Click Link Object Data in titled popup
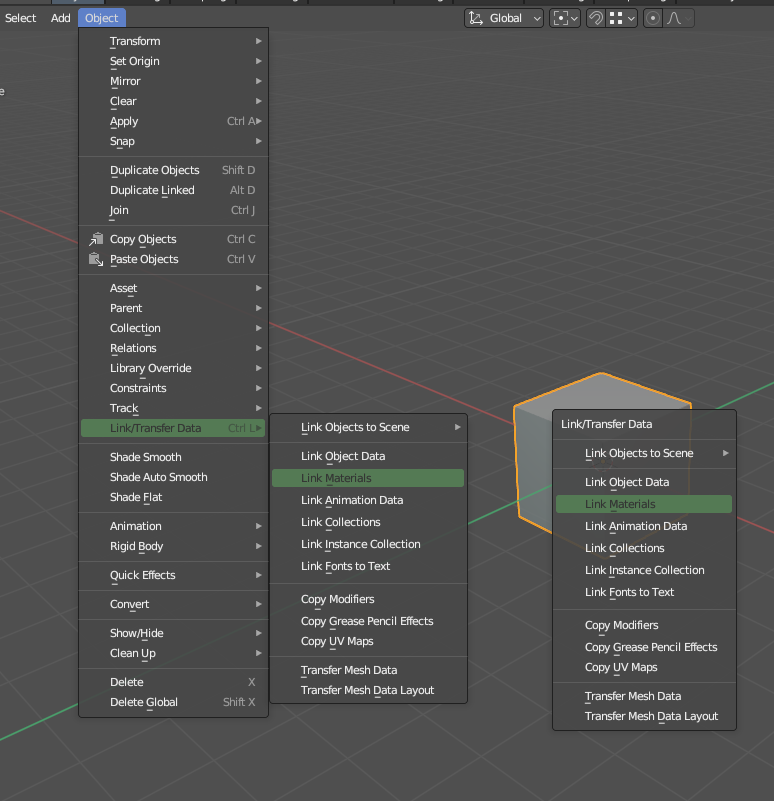774x801 pixels. (x=644, y=482)
